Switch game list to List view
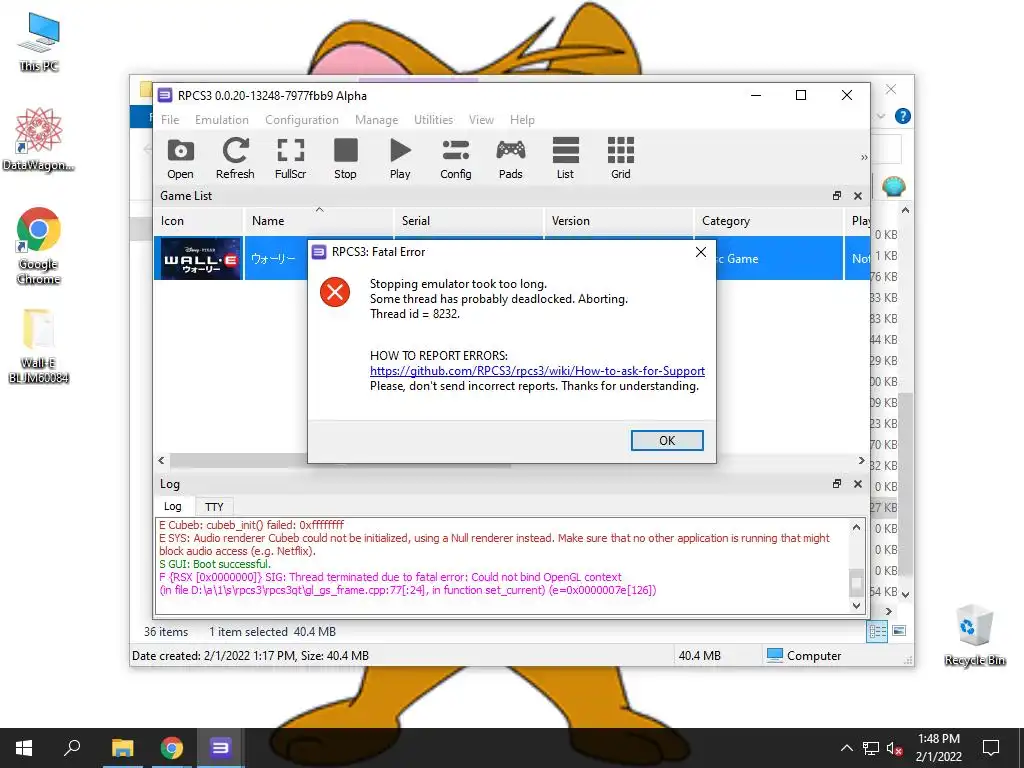Viewport: 1024px width, 768px height. 566,158
